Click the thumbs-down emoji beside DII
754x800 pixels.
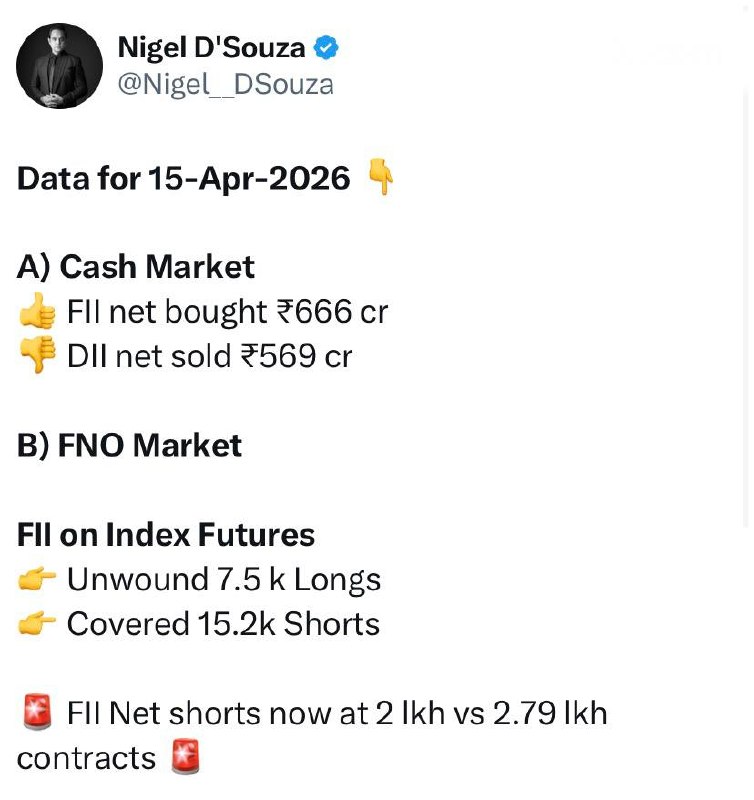(x=37, y=357)
